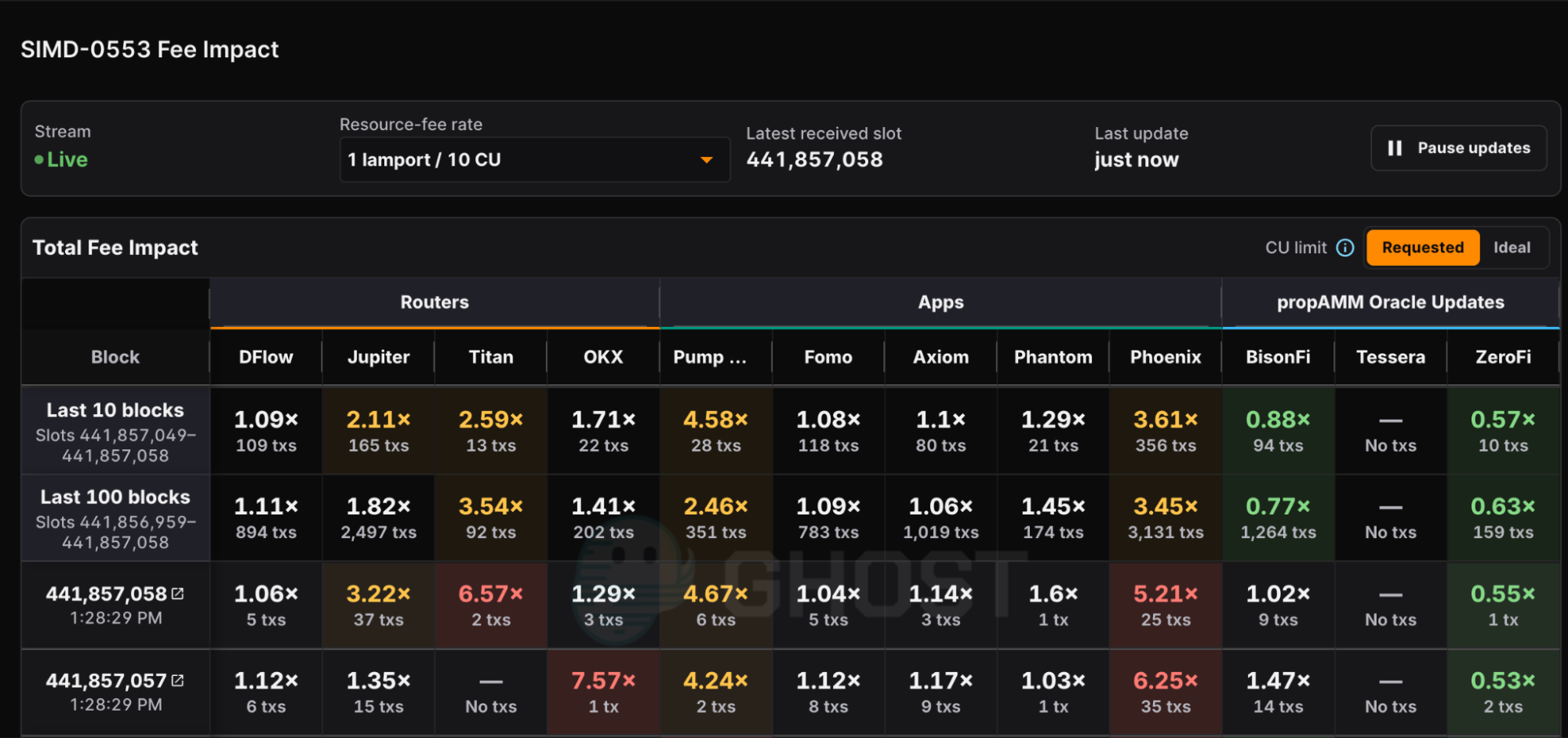The height and width of the screenshot is (738, 1568).
Task: Click the OKX column header
Action: (603, 358)
